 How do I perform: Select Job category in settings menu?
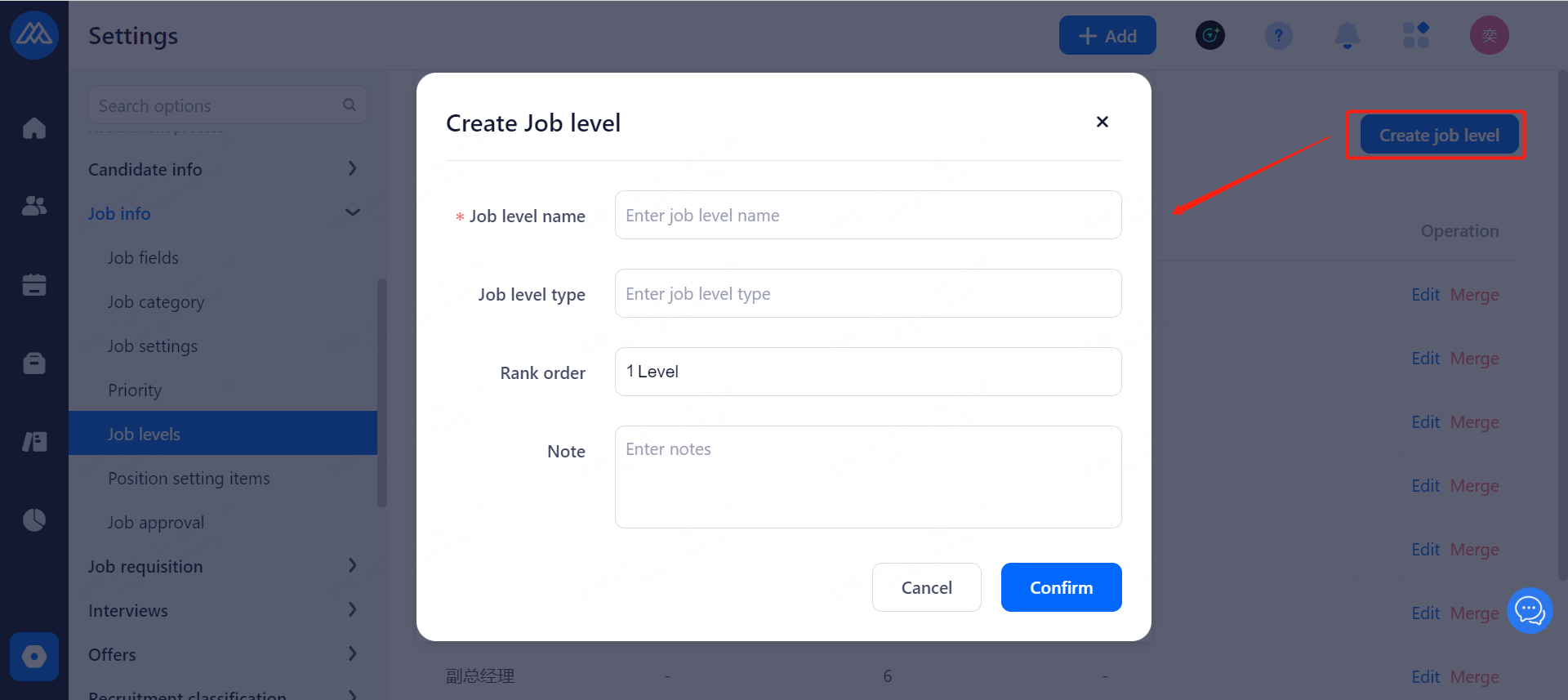(x=156, y=302)
